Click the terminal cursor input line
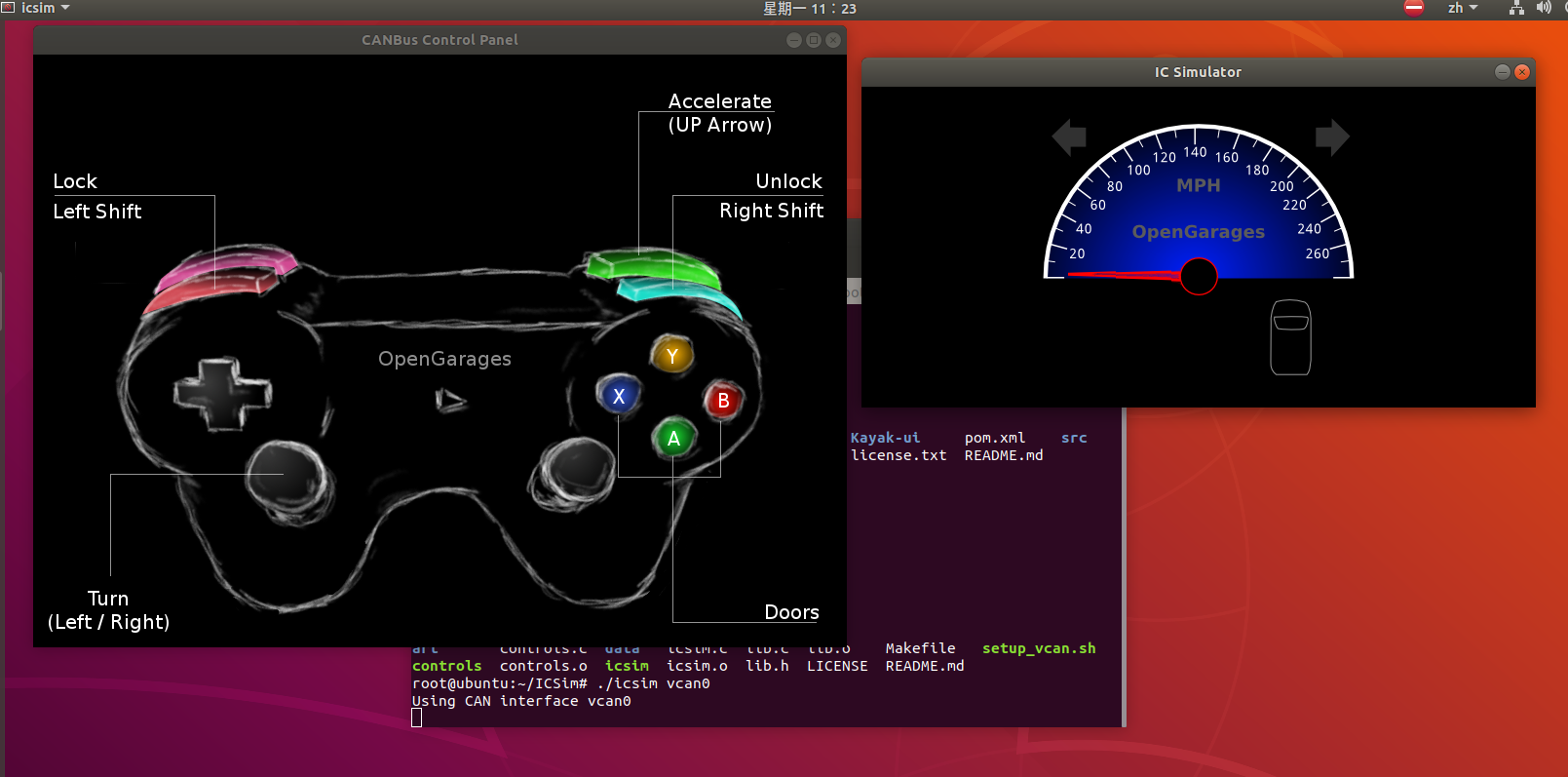Screen dimensions: 1568x777 pos(417,719)
